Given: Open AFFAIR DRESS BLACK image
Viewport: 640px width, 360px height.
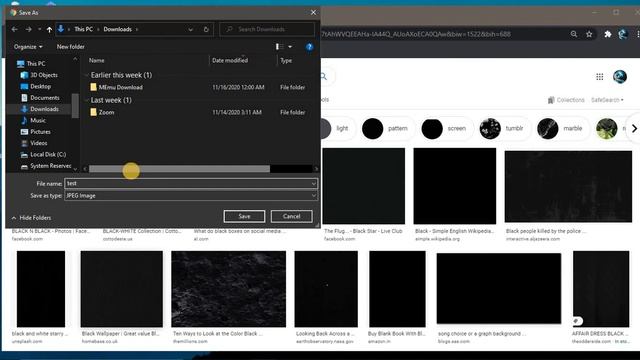Looking at the screenshot, I should pos(601,289).
